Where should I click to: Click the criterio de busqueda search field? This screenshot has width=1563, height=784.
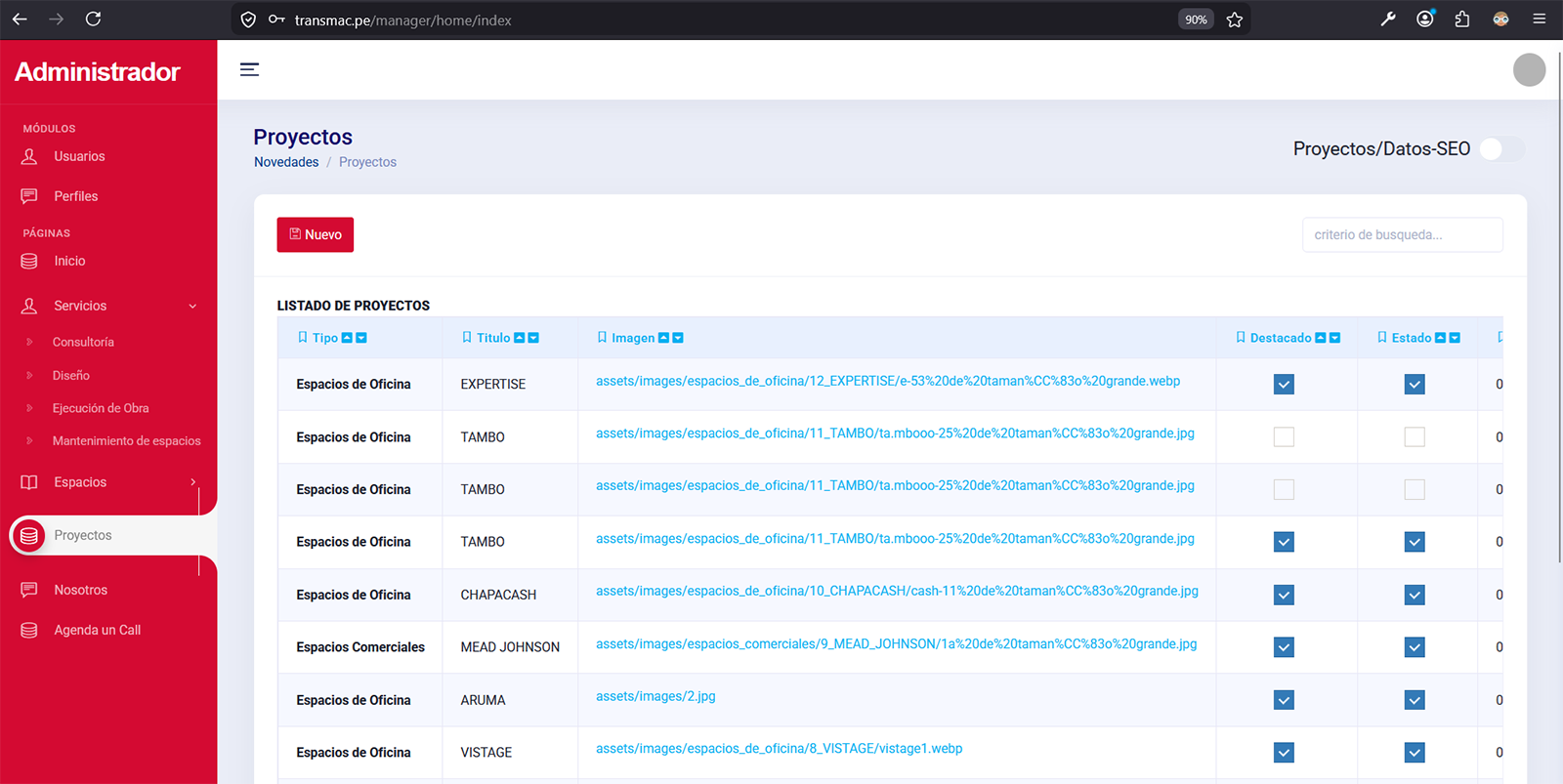point(1402,234)
